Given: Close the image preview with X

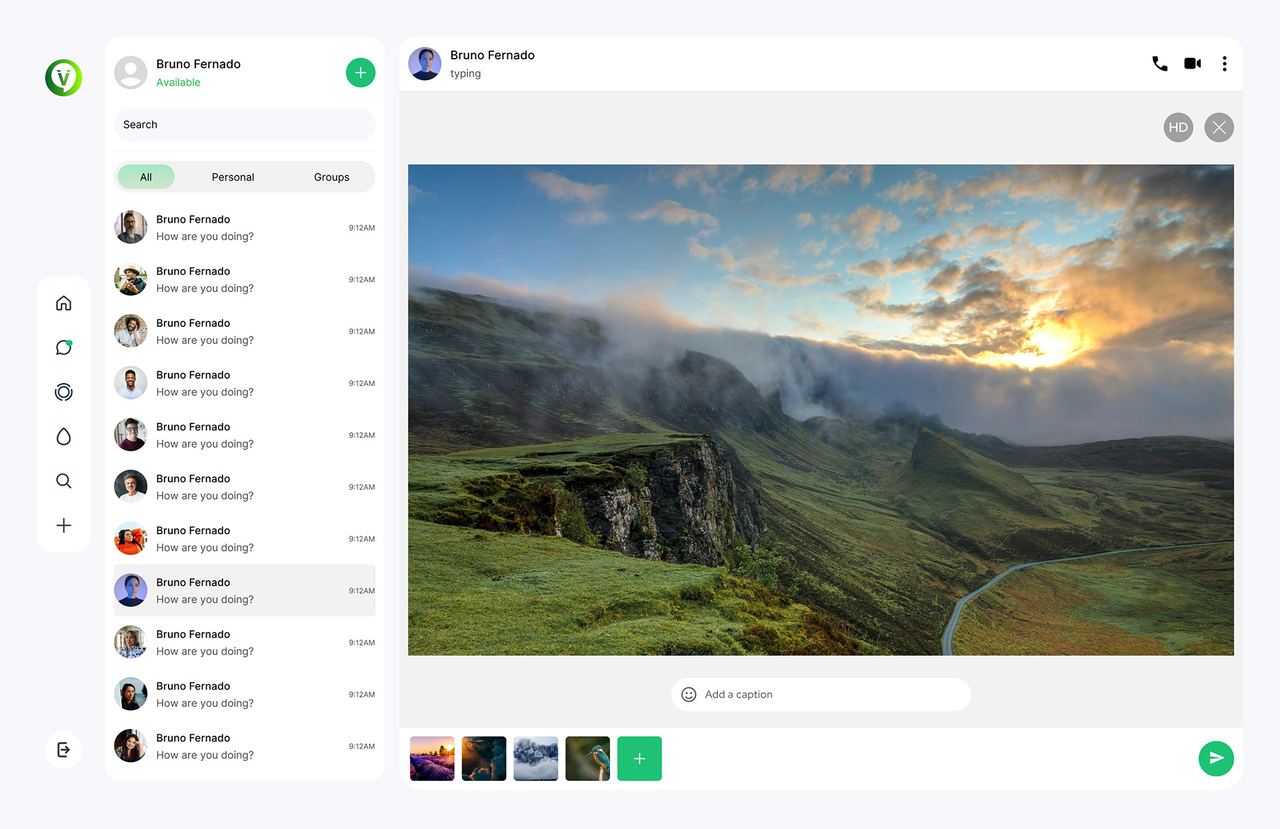Looking at the screenshot, I should tap(1219, 127).
